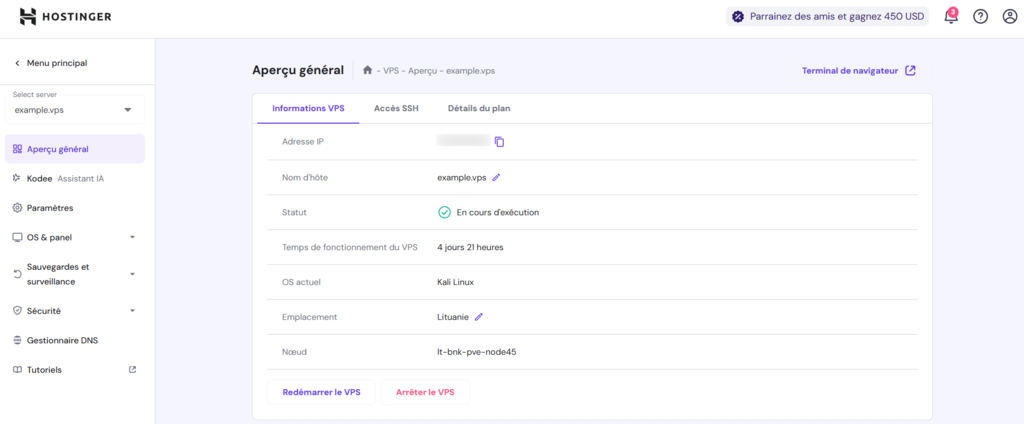This screenshot has width=1024, height=424.
Task: Open Terminal de navigateur link
Action: pyautogui.click(x=859, y=71)
